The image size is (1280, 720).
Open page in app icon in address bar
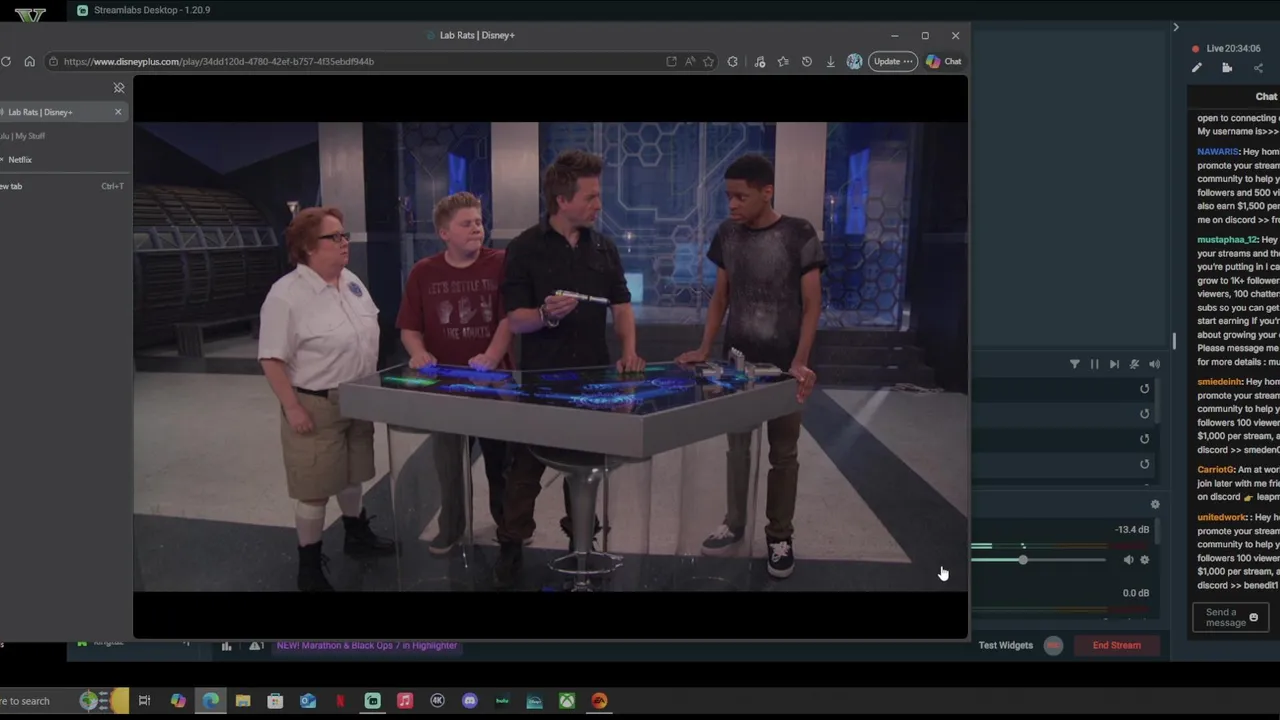pos(671,61)
